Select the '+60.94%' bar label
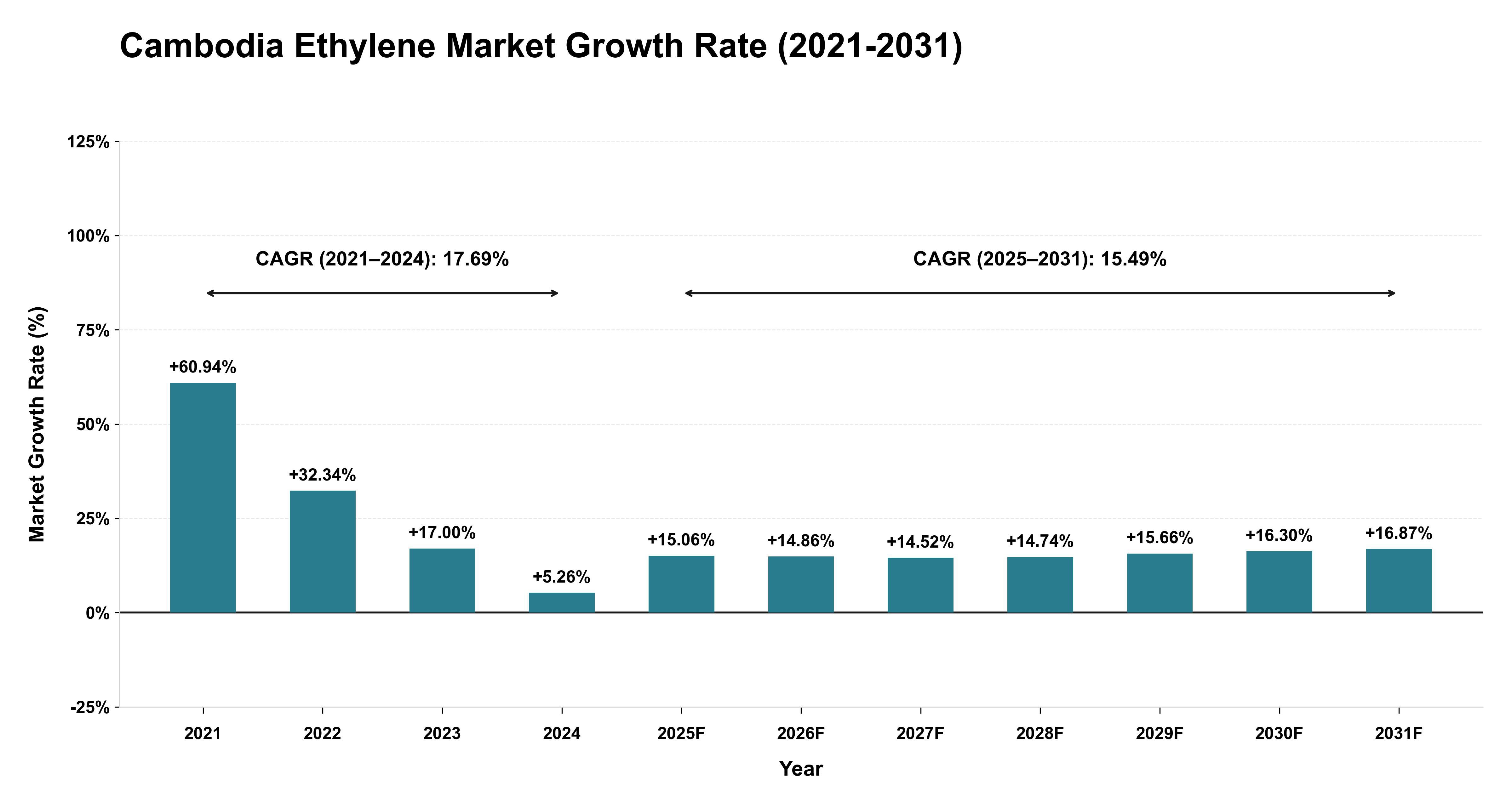Screen dimensions: 1512x803 203,367
